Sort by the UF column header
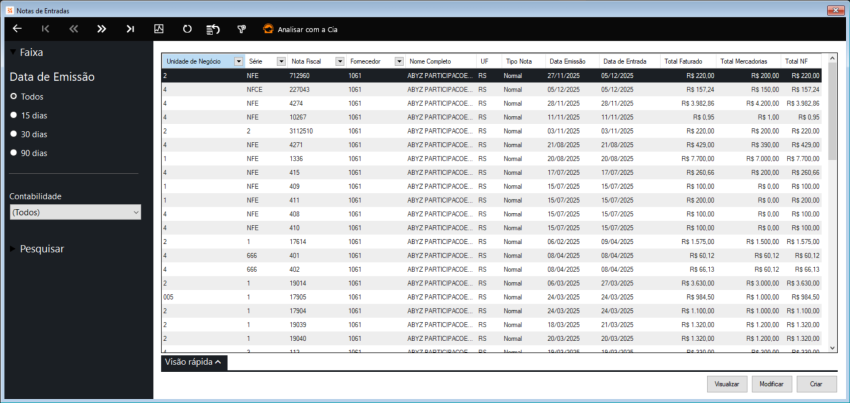Screen dimensions: 850x403 click(489, 61)
